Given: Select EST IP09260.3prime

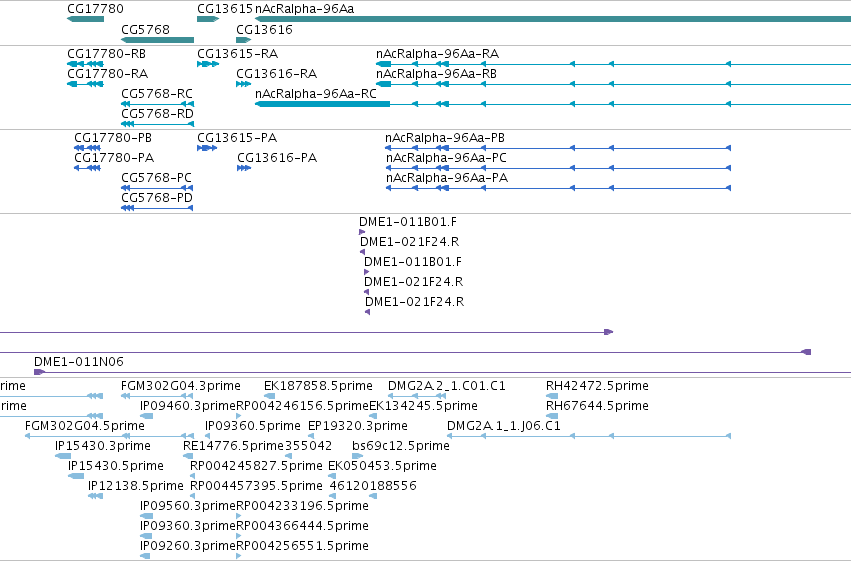Looking at the screenshot, I should 188,546.
